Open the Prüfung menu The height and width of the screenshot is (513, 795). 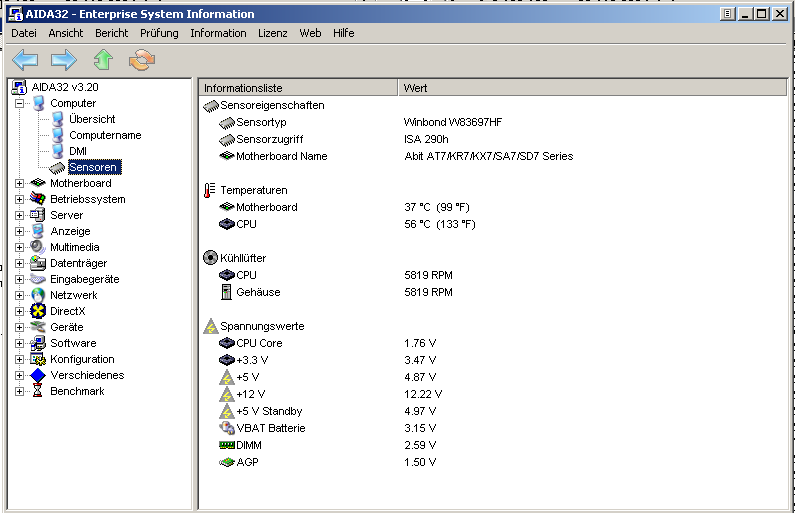(x=159, y=33)
